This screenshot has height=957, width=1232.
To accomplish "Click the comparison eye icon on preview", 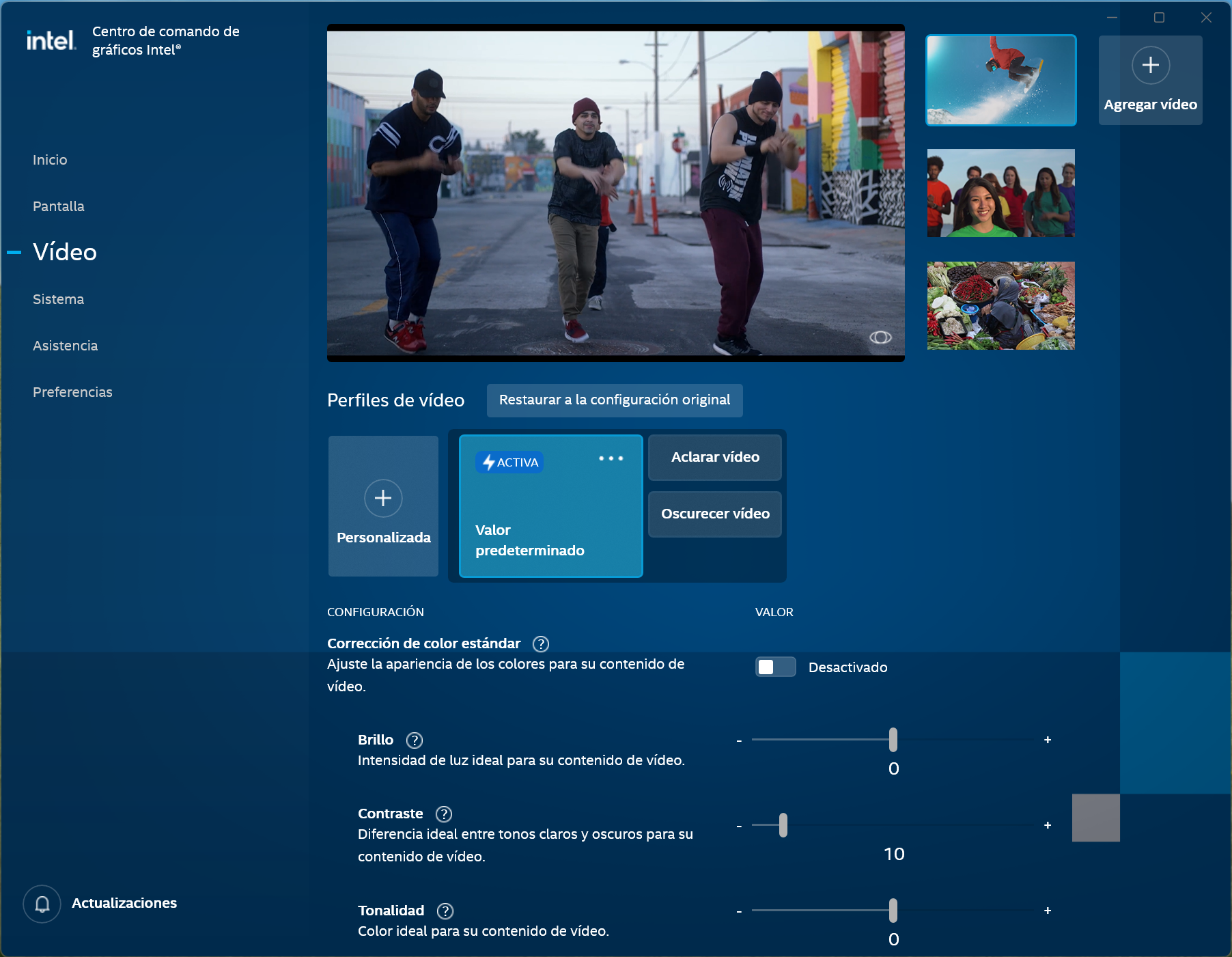I will point(880,337).
